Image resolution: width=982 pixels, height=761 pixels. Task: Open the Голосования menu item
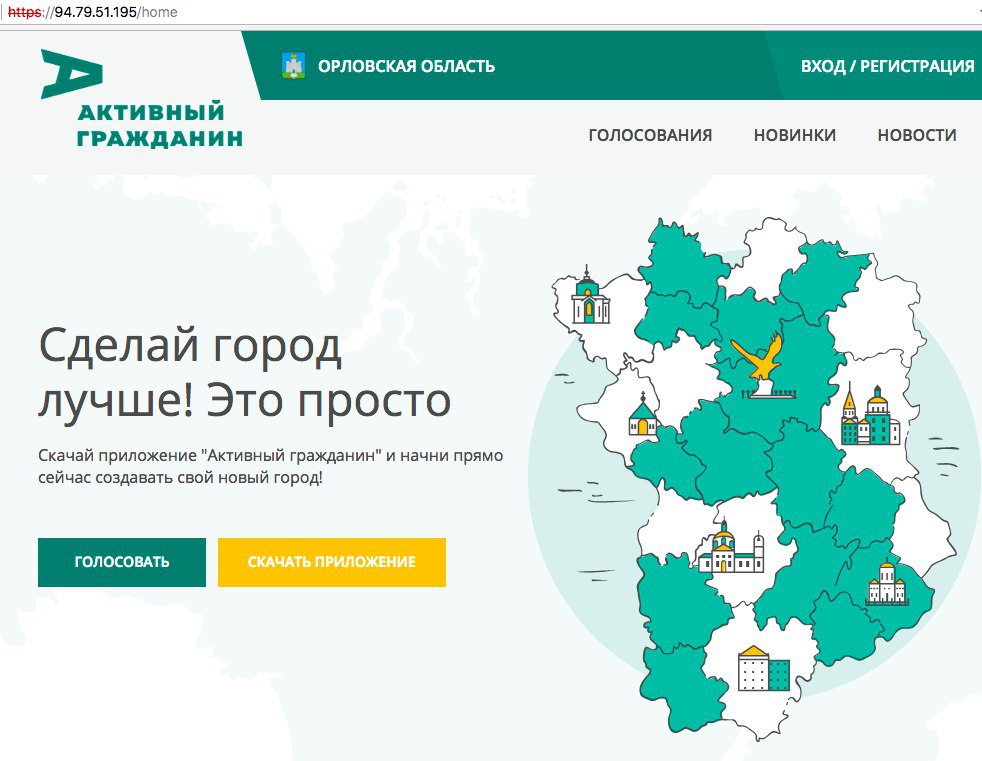click(x=650, y=135)
